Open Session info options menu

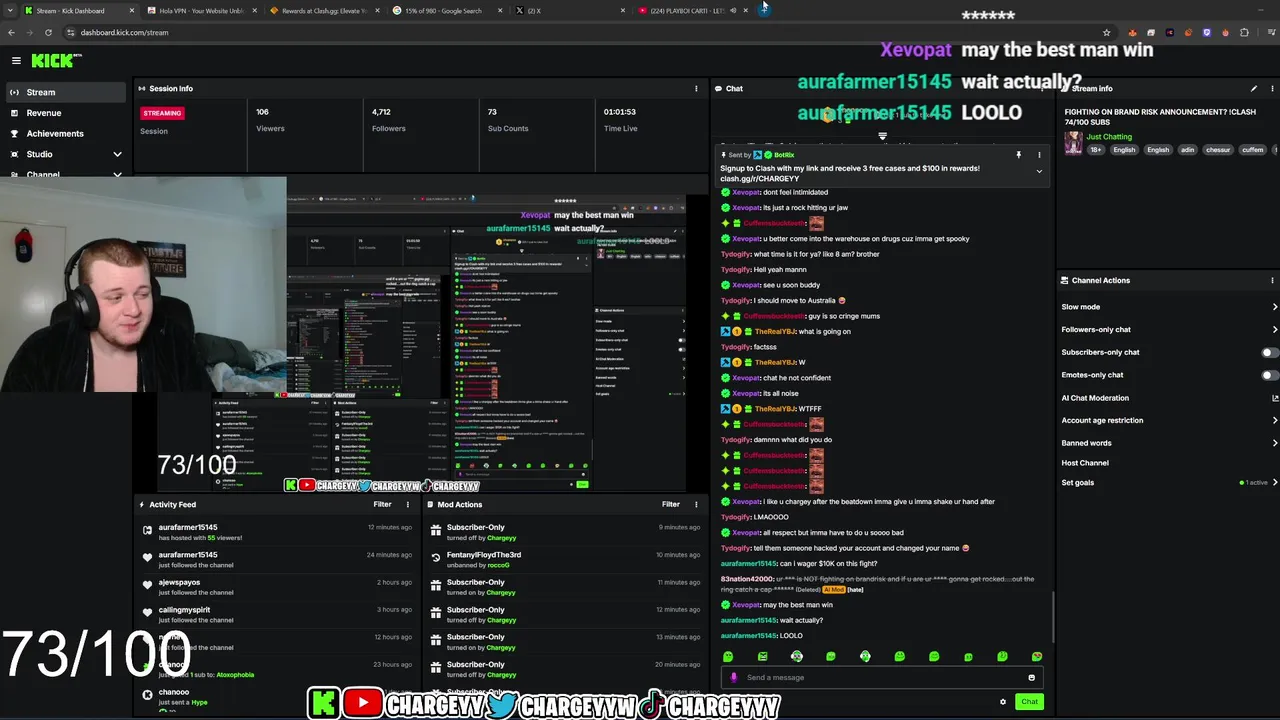pos(696,89)
